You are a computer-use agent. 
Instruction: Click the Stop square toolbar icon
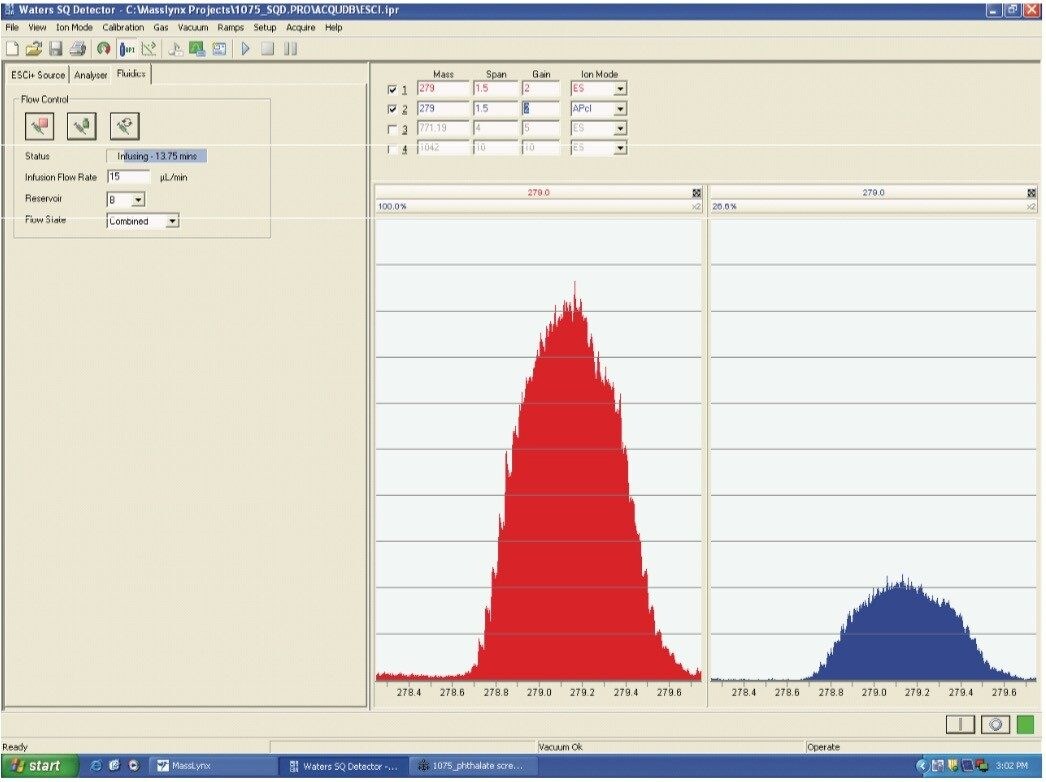[268, 49]
